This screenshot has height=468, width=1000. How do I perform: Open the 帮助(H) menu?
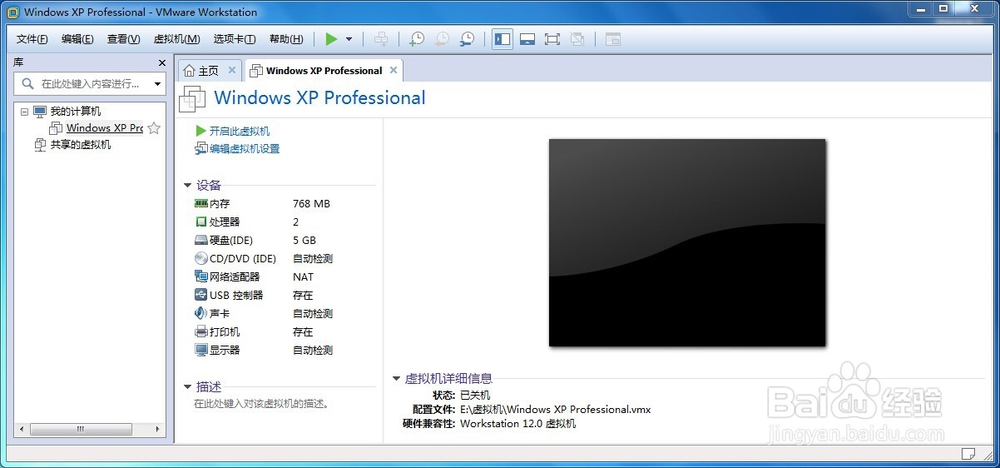click(286, 40)
